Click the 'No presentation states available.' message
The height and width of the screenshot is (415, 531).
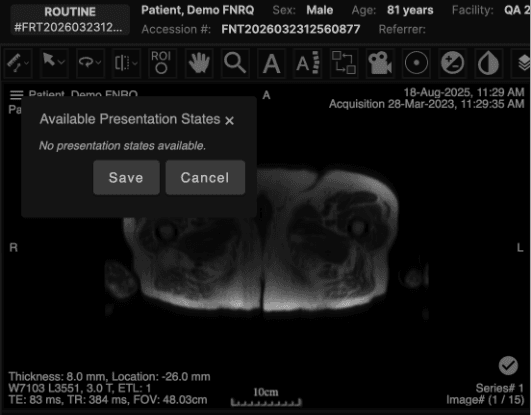(122, 146)
